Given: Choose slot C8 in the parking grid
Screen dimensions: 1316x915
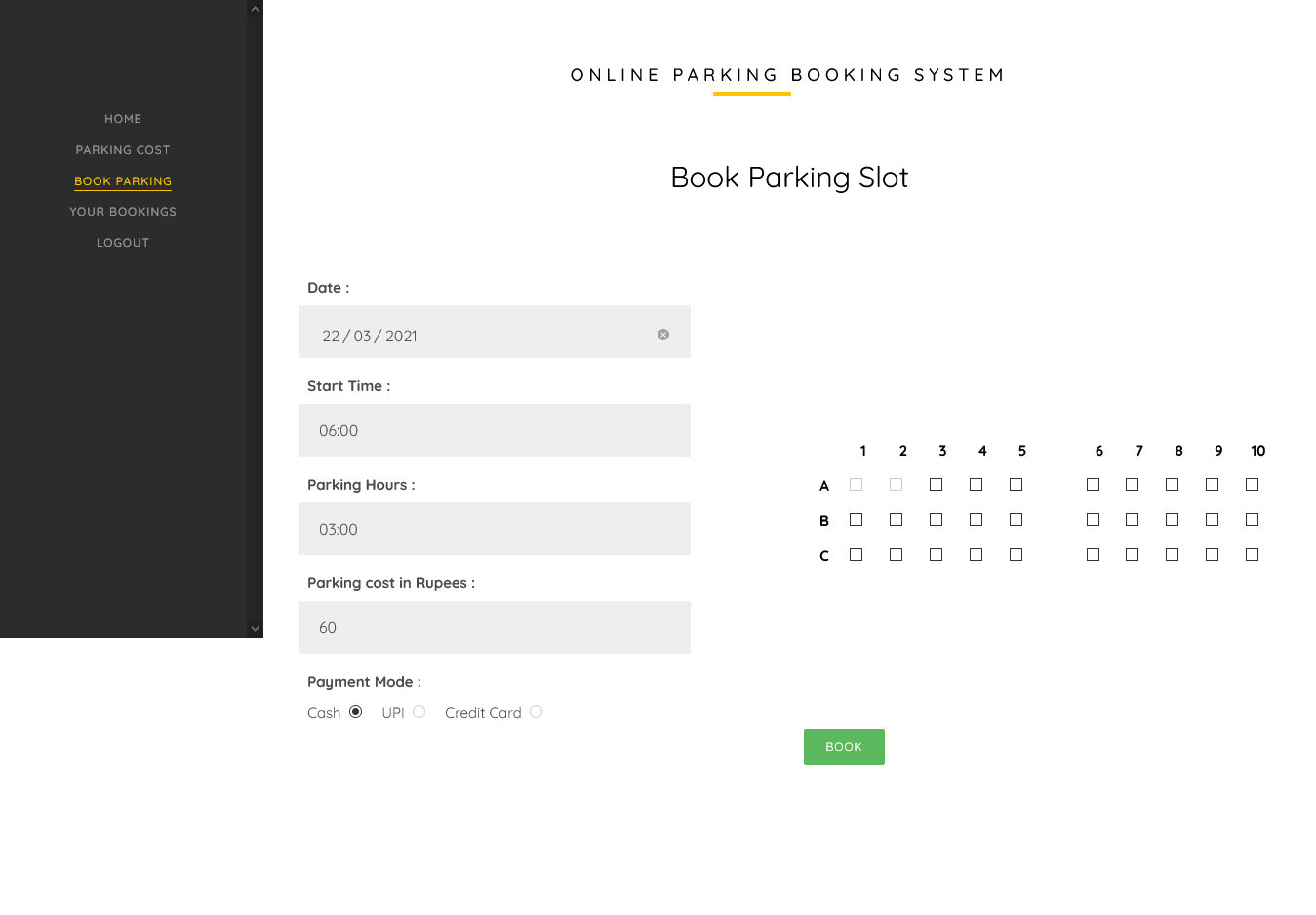Looking at the screenshot, I should coord(1172,555).
